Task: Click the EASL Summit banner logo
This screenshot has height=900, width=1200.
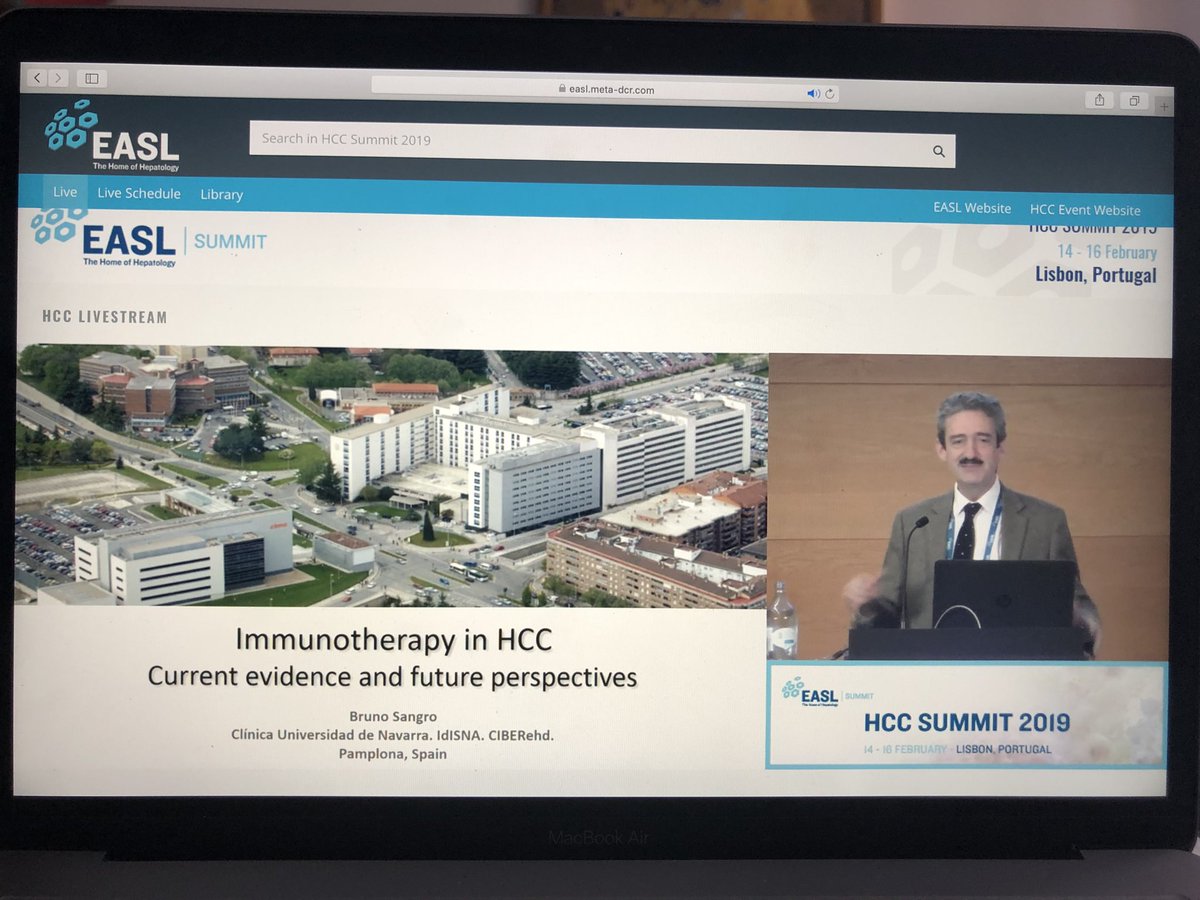Action: tap(150, 238)
